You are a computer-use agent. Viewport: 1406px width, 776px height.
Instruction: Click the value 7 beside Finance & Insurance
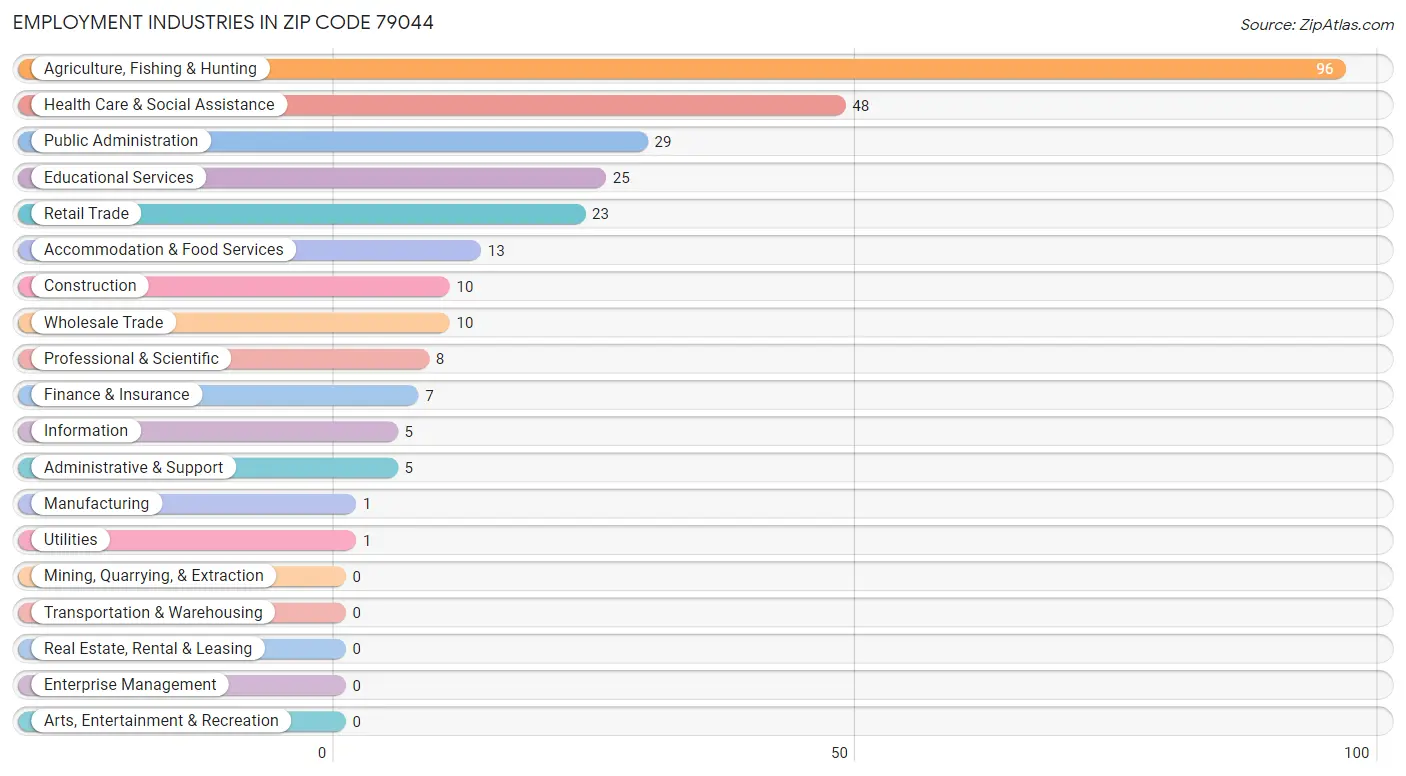[x=429, y=396]
